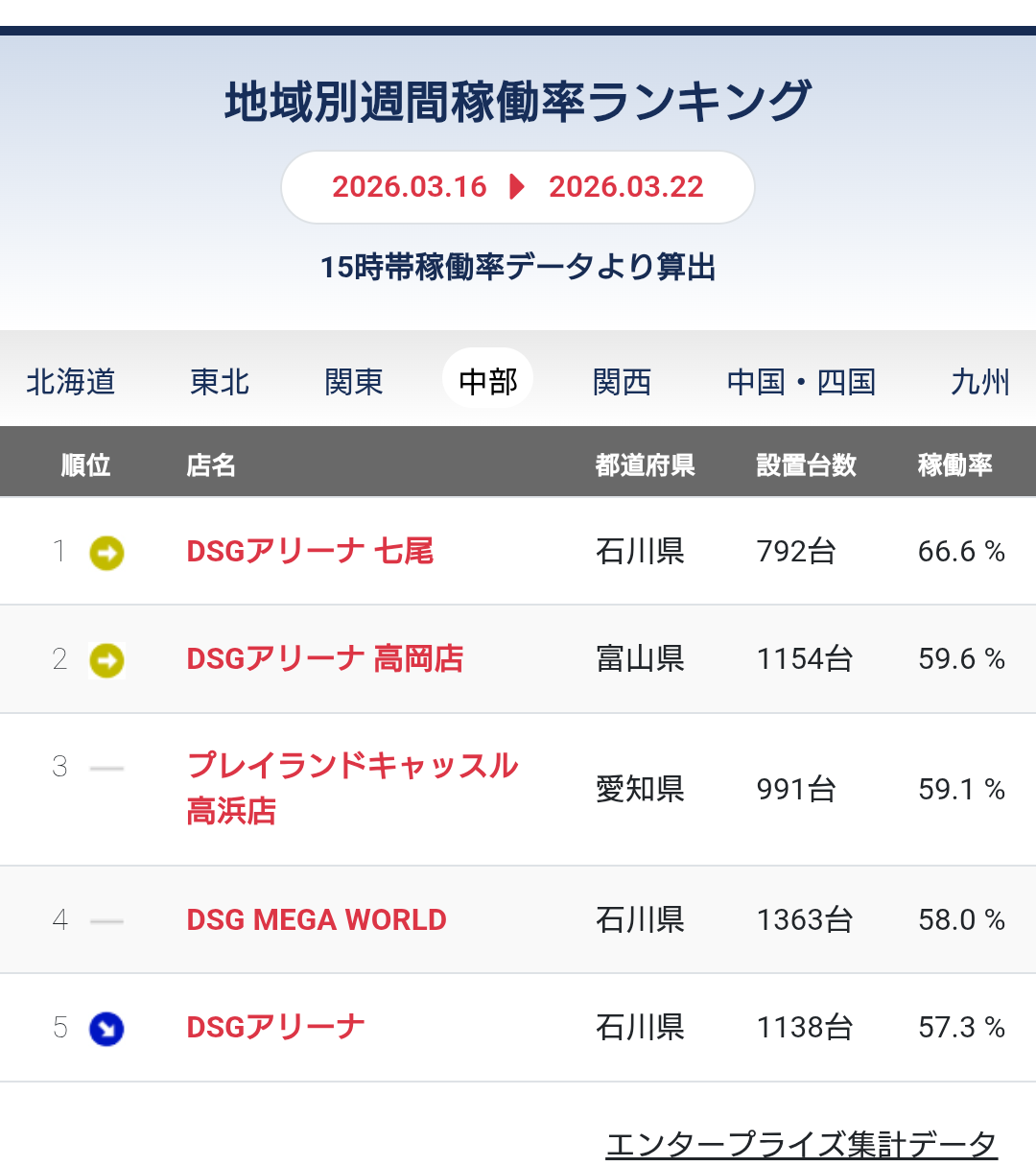1036x1166 pixels.
Task: Click the 2026.03.16 to 2026.03.22 date range pill
Action: (x=517, y=186)
